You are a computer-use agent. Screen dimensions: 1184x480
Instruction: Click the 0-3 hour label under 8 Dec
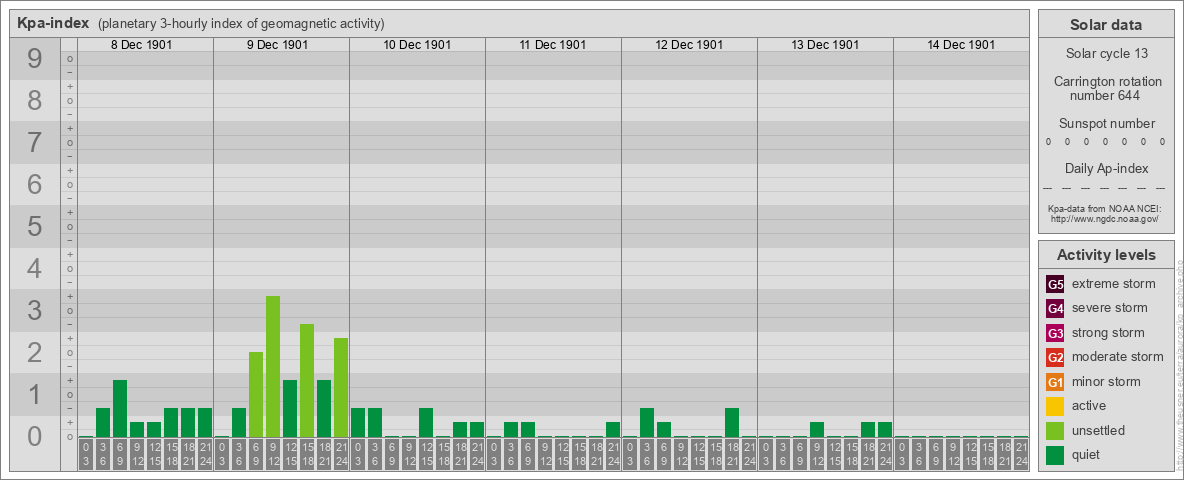(85, 454)
